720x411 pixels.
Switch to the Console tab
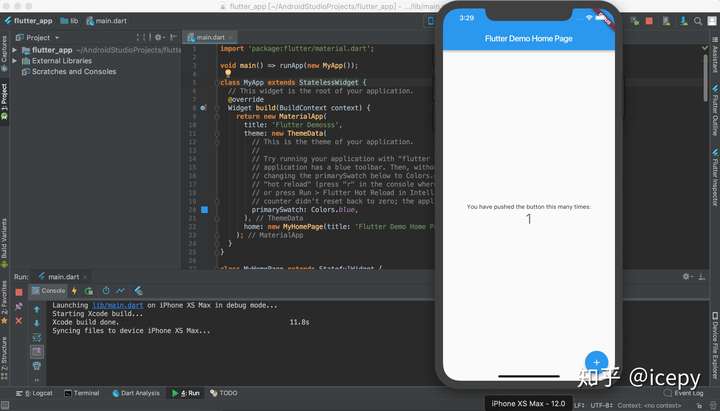click(x=48, y=291)
